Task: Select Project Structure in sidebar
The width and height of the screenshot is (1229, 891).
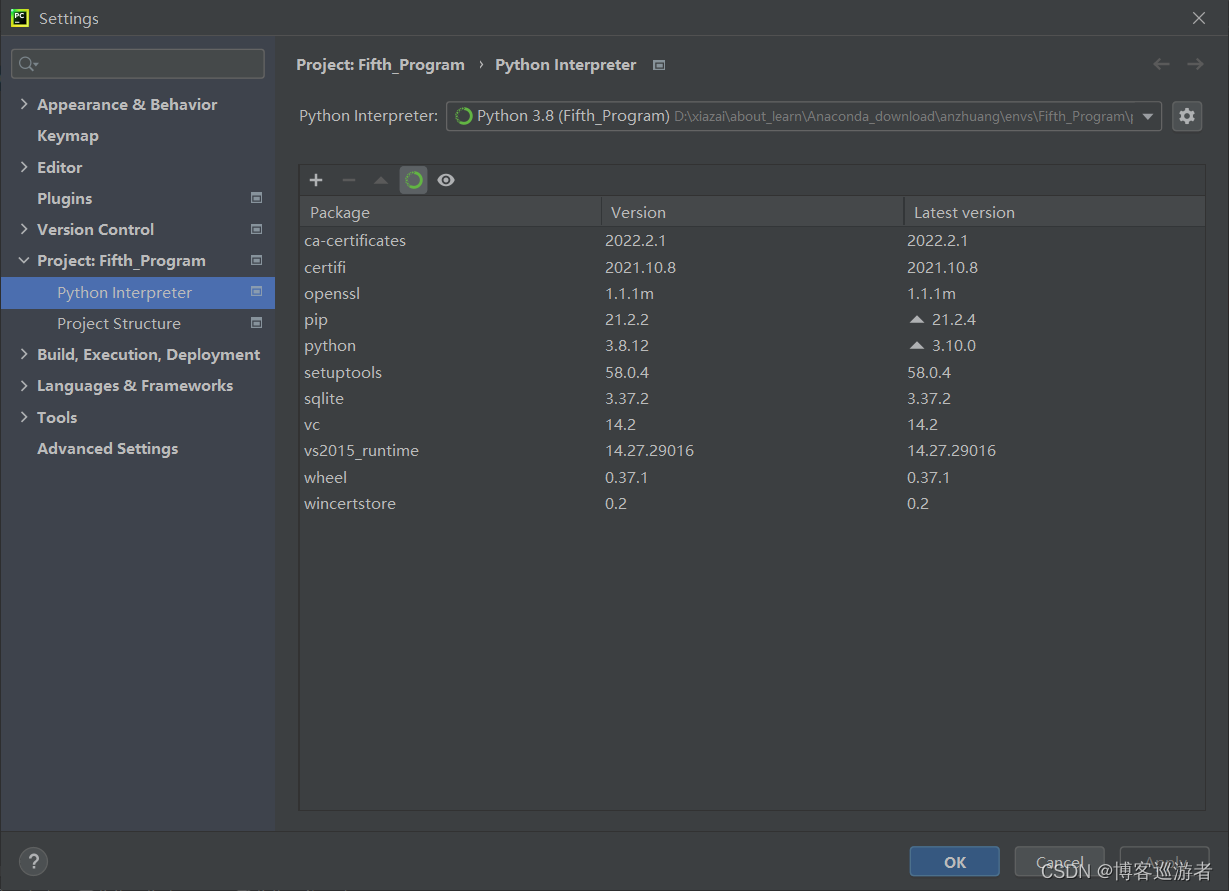Action: pos(119,323)
